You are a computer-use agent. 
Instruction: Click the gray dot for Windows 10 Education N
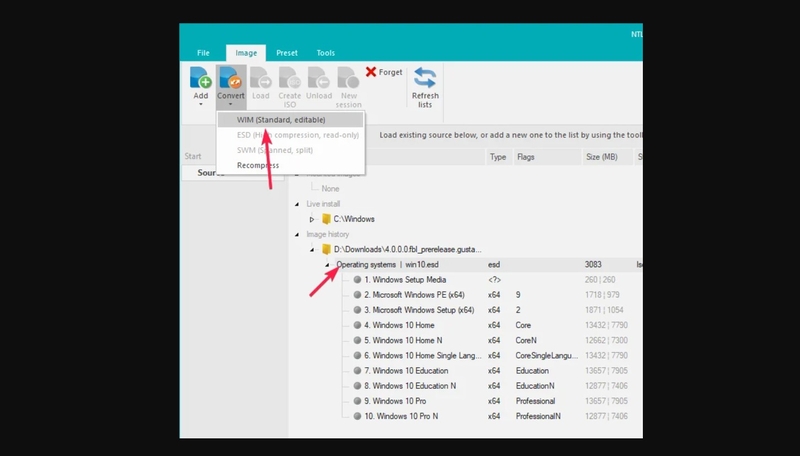tap(357, 386)
